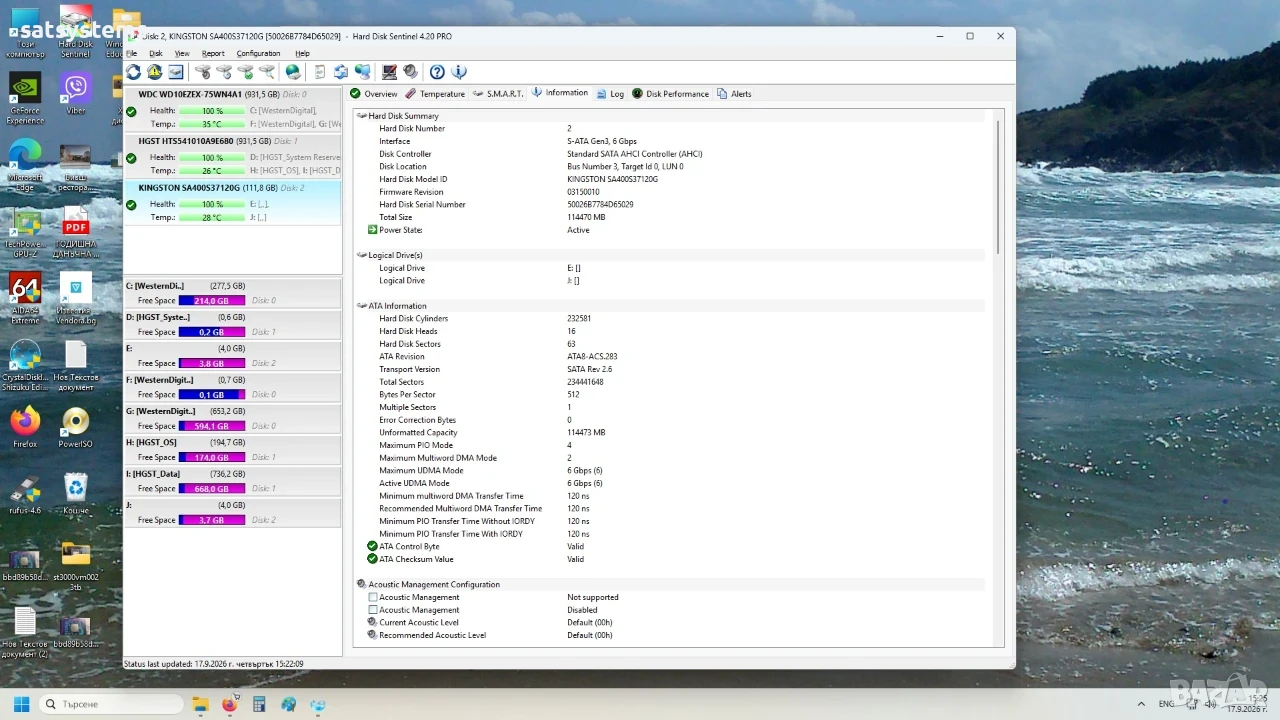Click the document report toolbar icon
The height and width of the screenshot is (720, 1280).
pos(319,72)
